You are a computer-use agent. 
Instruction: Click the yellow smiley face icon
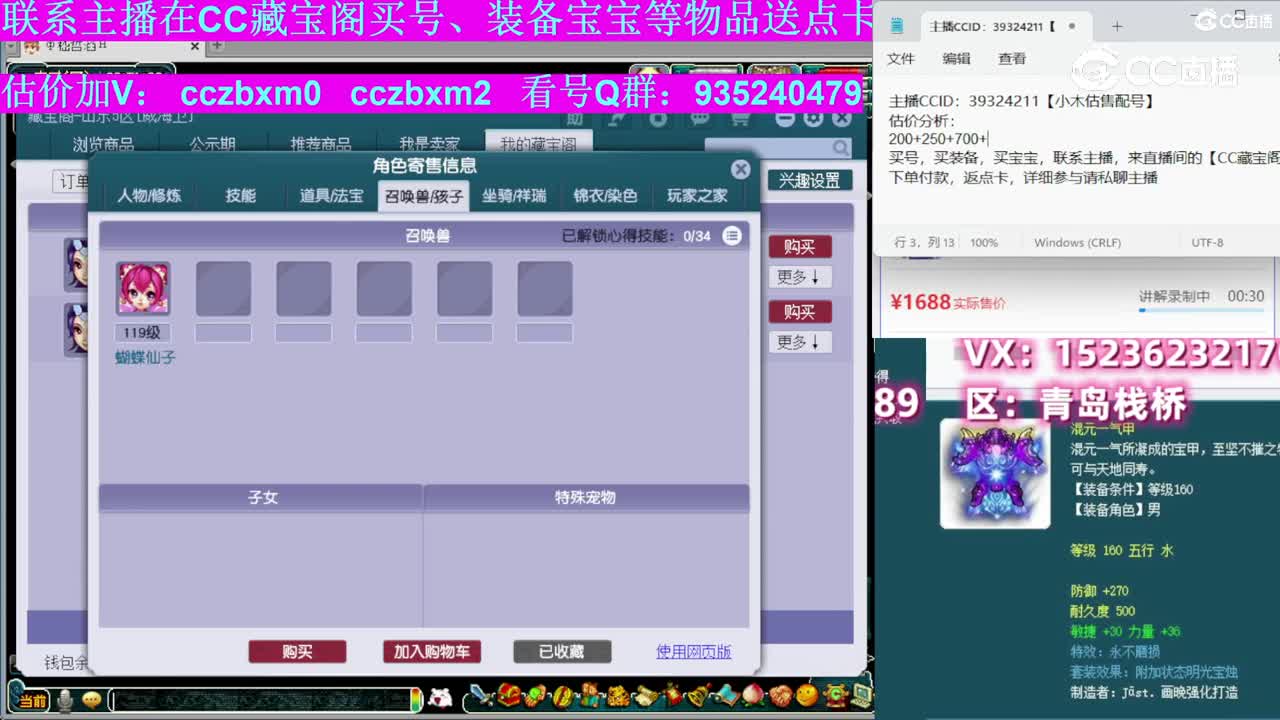click(x=806, y=695)
